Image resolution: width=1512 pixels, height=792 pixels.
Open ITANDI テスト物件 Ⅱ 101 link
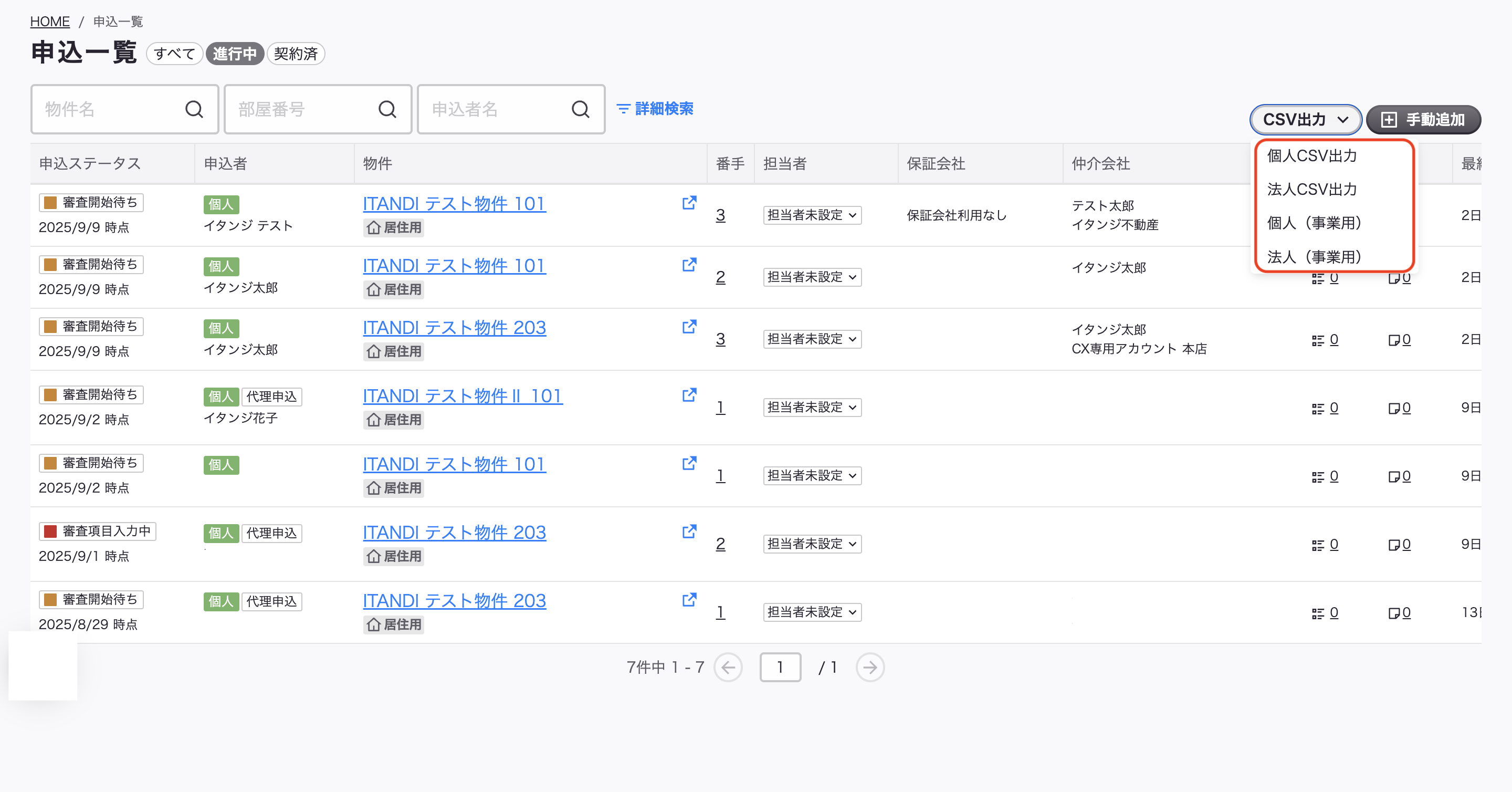click(x=463, y=395)
